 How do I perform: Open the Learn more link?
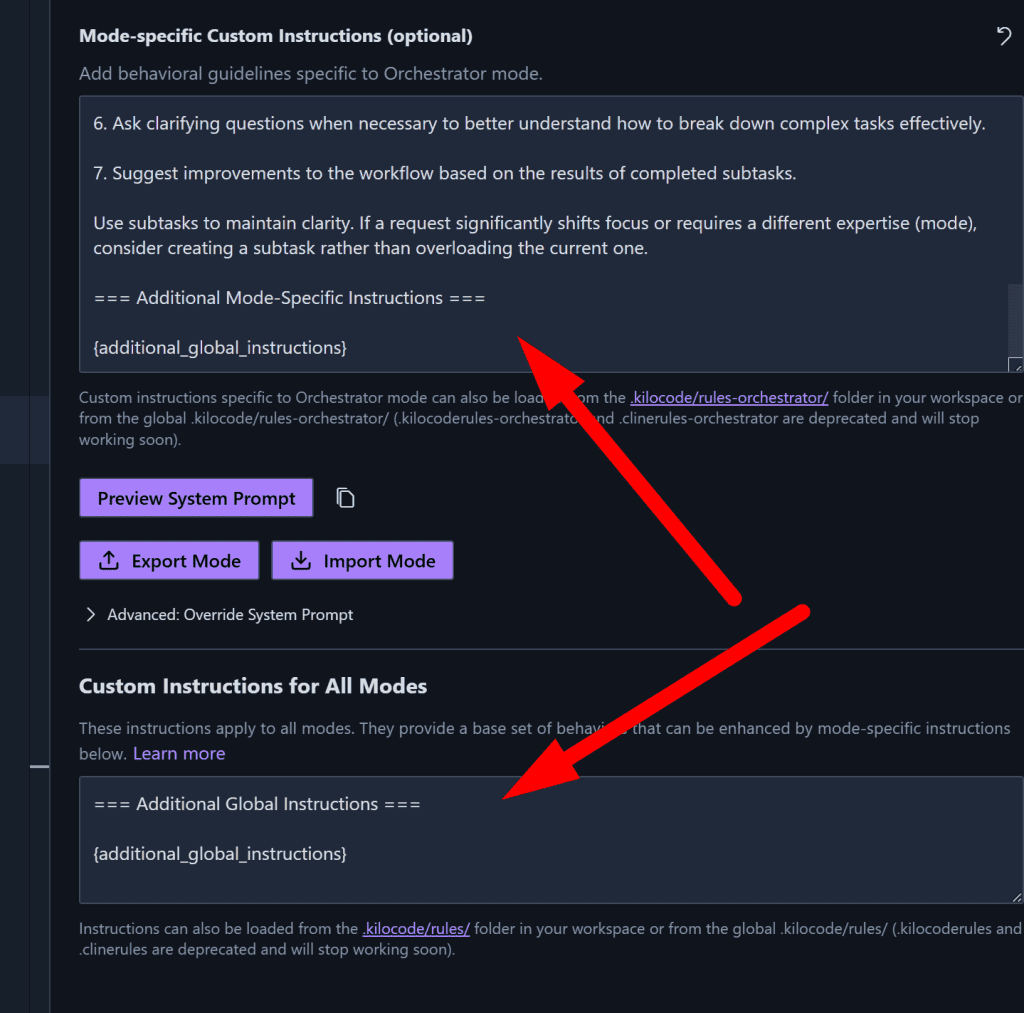click(179, 754)
